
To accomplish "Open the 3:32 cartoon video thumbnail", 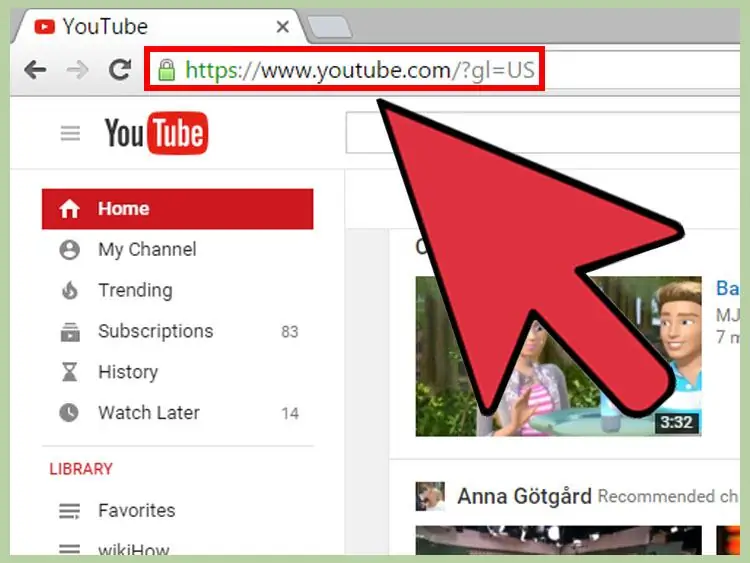I will coord(558,356).
